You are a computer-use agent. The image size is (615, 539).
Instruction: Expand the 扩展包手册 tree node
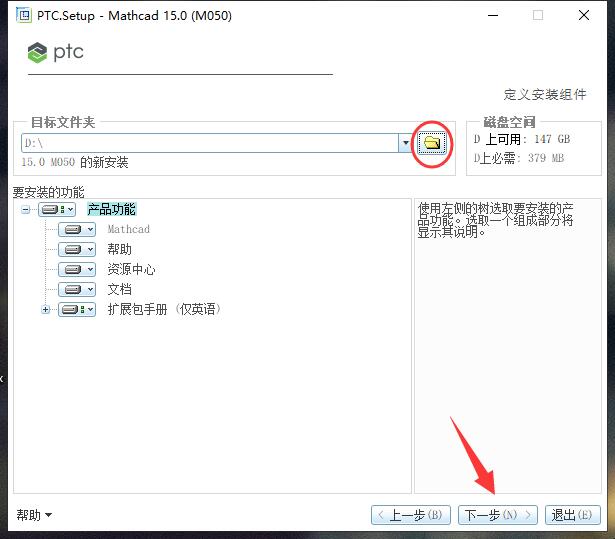click(x=46, y=309)
